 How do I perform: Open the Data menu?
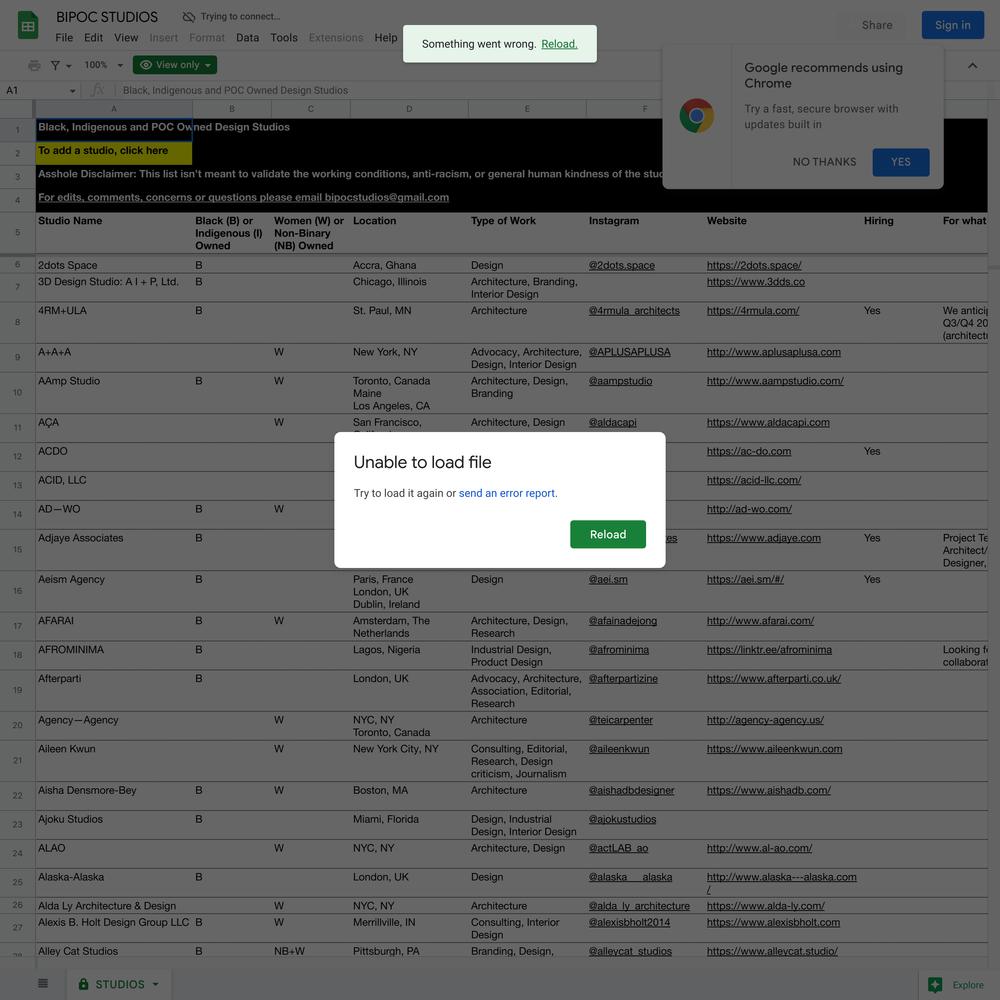[x=247, y=38]
